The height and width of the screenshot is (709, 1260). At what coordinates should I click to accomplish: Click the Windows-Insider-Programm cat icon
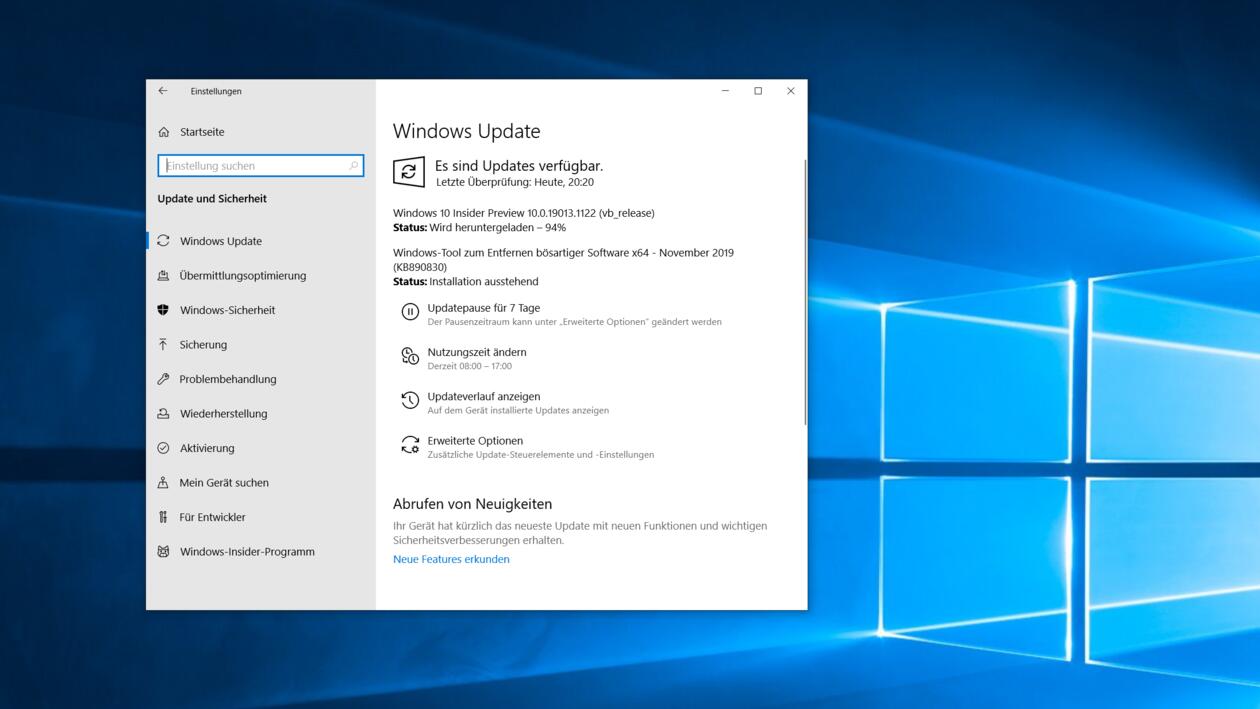point(164,552)
